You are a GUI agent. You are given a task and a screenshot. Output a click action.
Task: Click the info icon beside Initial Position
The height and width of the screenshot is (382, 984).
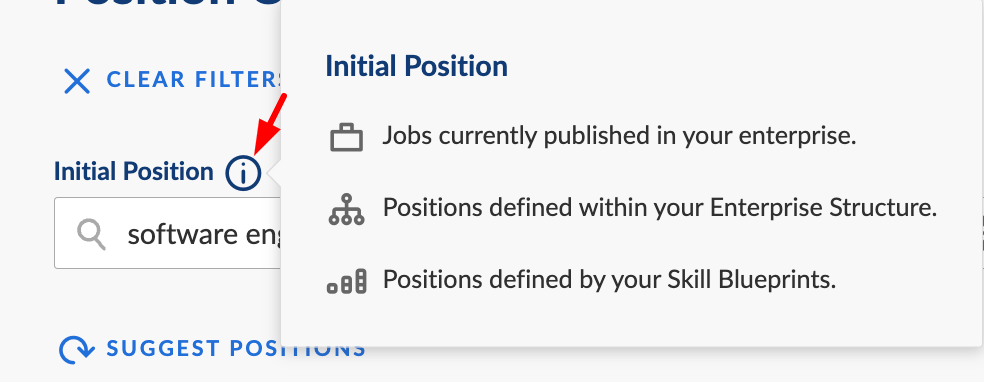(x=243, y=172)
